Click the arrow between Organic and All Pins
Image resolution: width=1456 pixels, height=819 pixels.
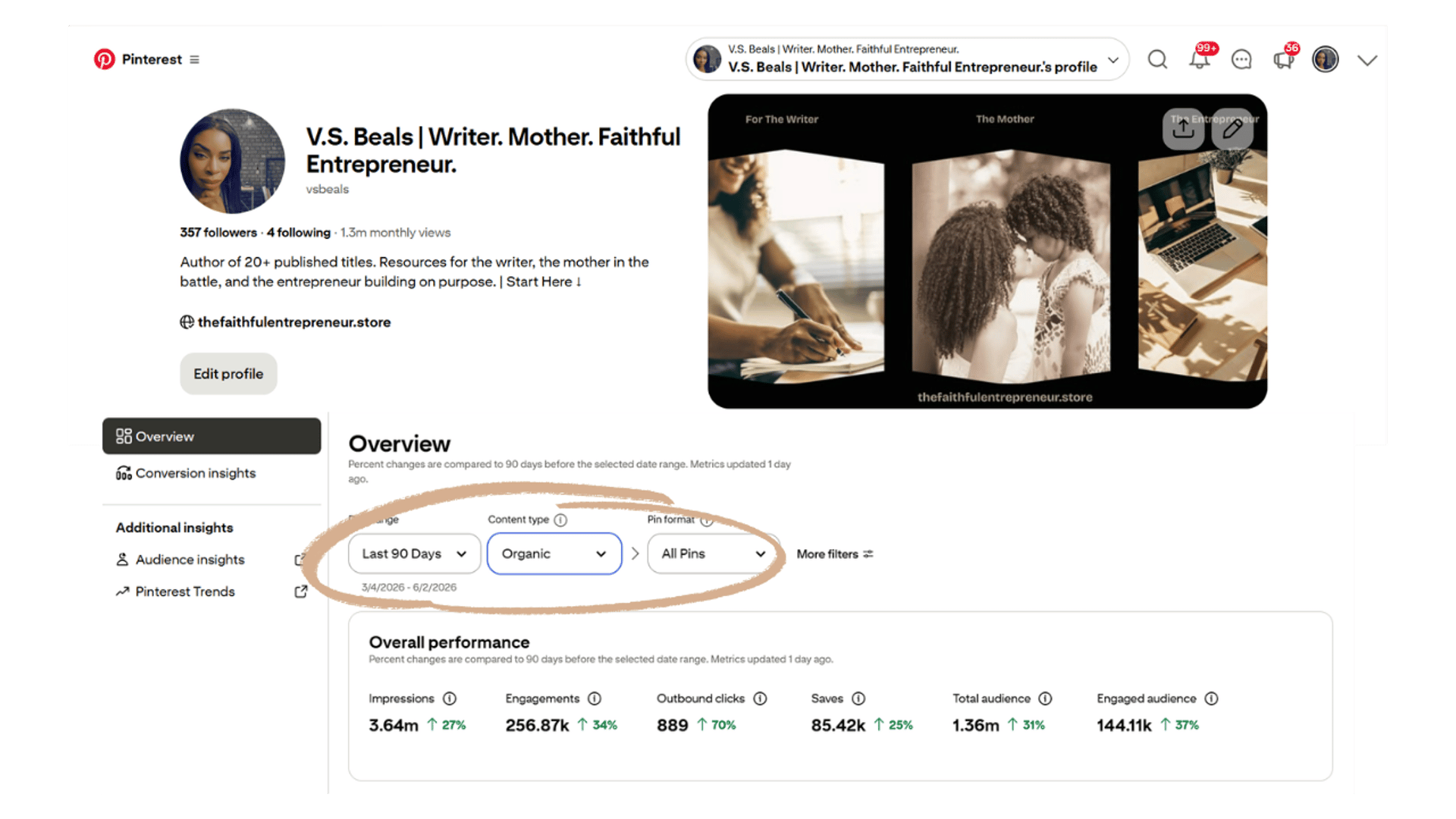click(635, 554)
